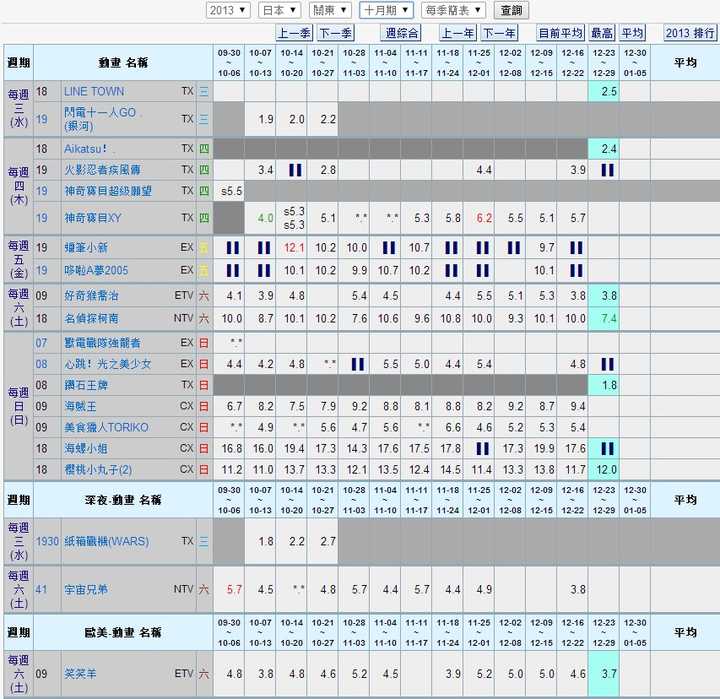The width and height of the screenshot is (720, 699).
Task: Open the 閃電十一人GO (銀河) link
Action: click(100, 119)
